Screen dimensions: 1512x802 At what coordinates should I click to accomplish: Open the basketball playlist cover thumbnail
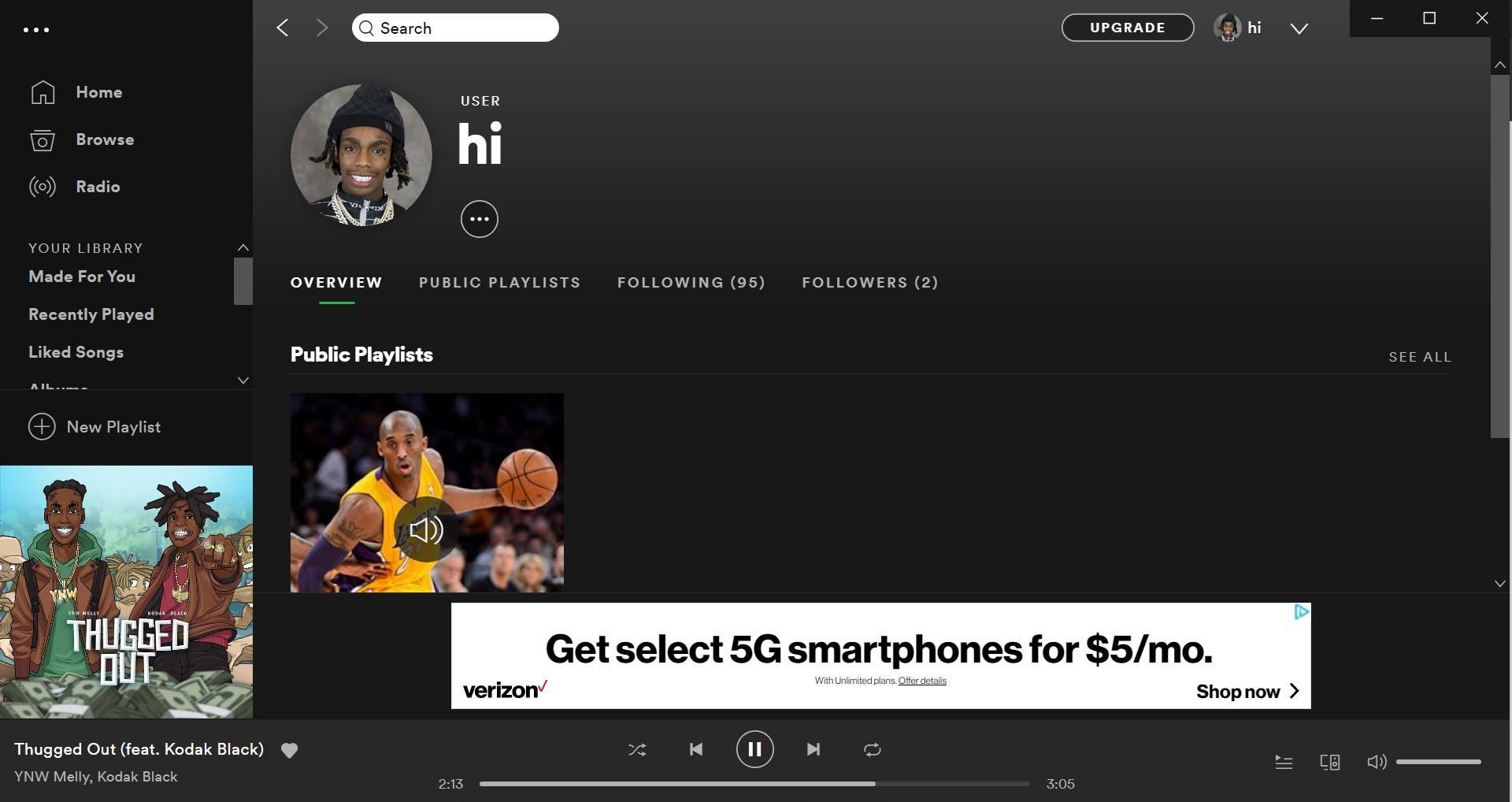(x=427, y=492)
